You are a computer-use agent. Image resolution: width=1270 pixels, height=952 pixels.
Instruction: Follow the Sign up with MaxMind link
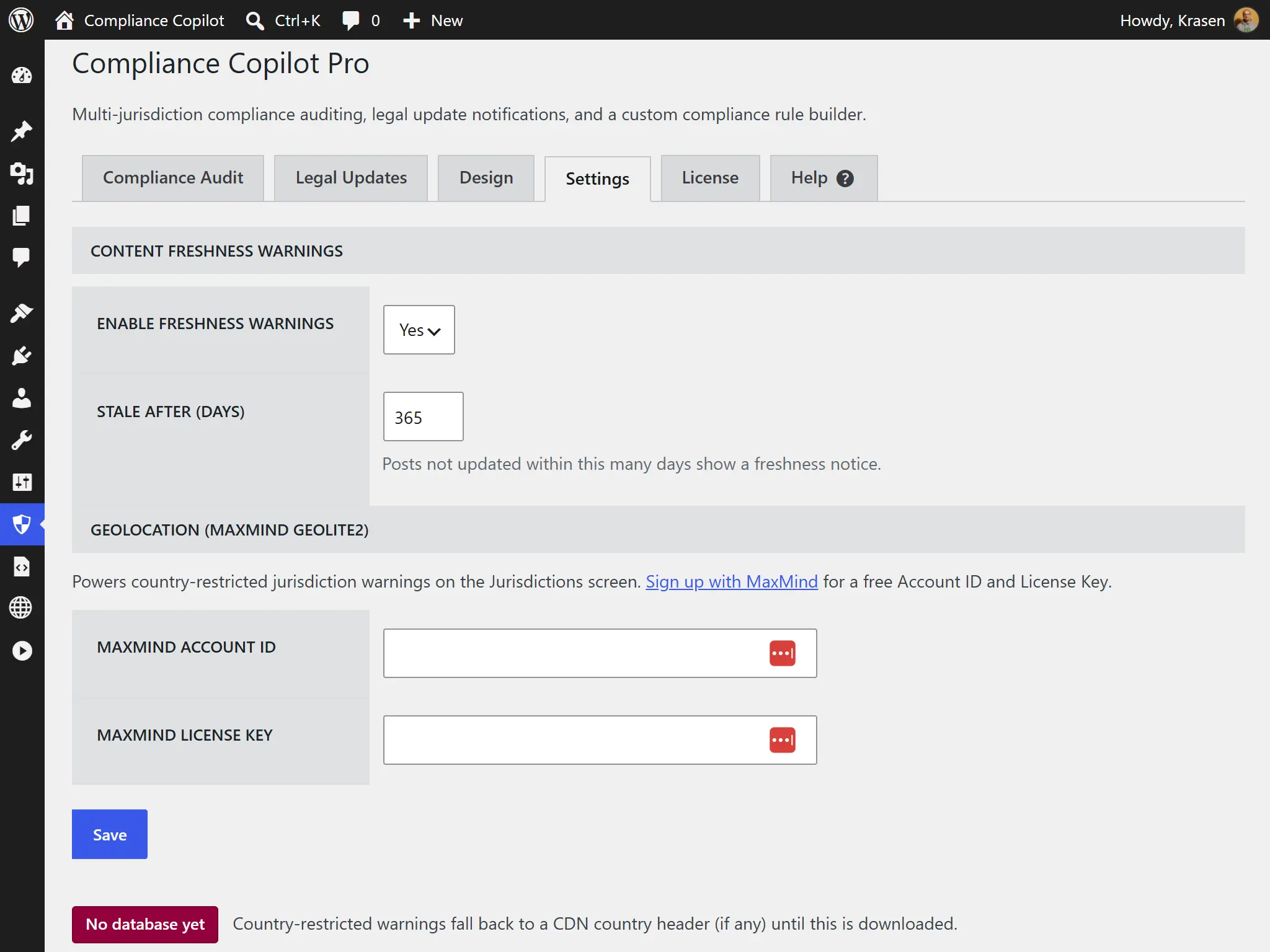tap(732, 581)
